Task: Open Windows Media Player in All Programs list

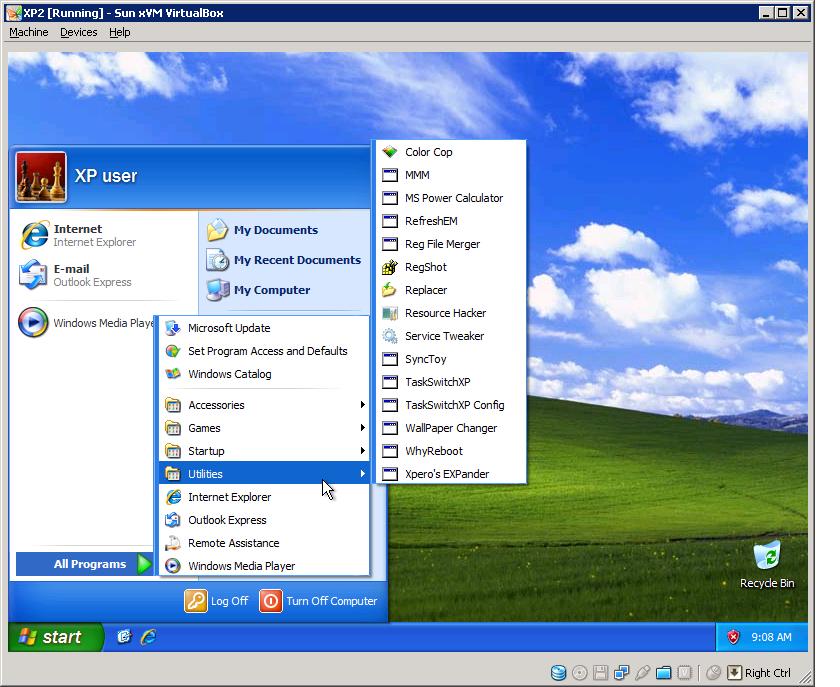Action: (x=264, y=566)
